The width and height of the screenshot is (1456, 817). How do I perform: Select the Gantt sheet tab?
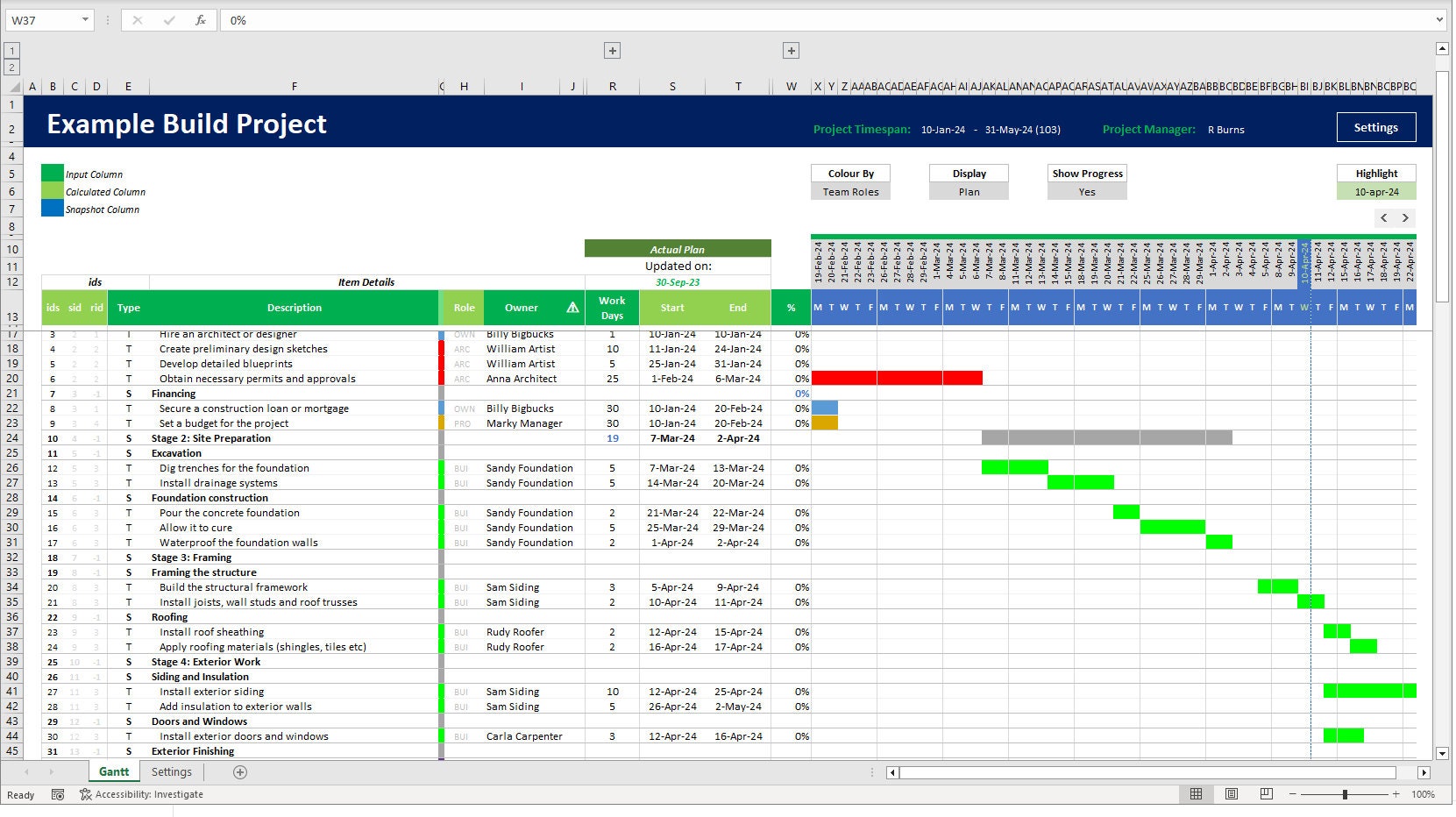coord(113,771)
